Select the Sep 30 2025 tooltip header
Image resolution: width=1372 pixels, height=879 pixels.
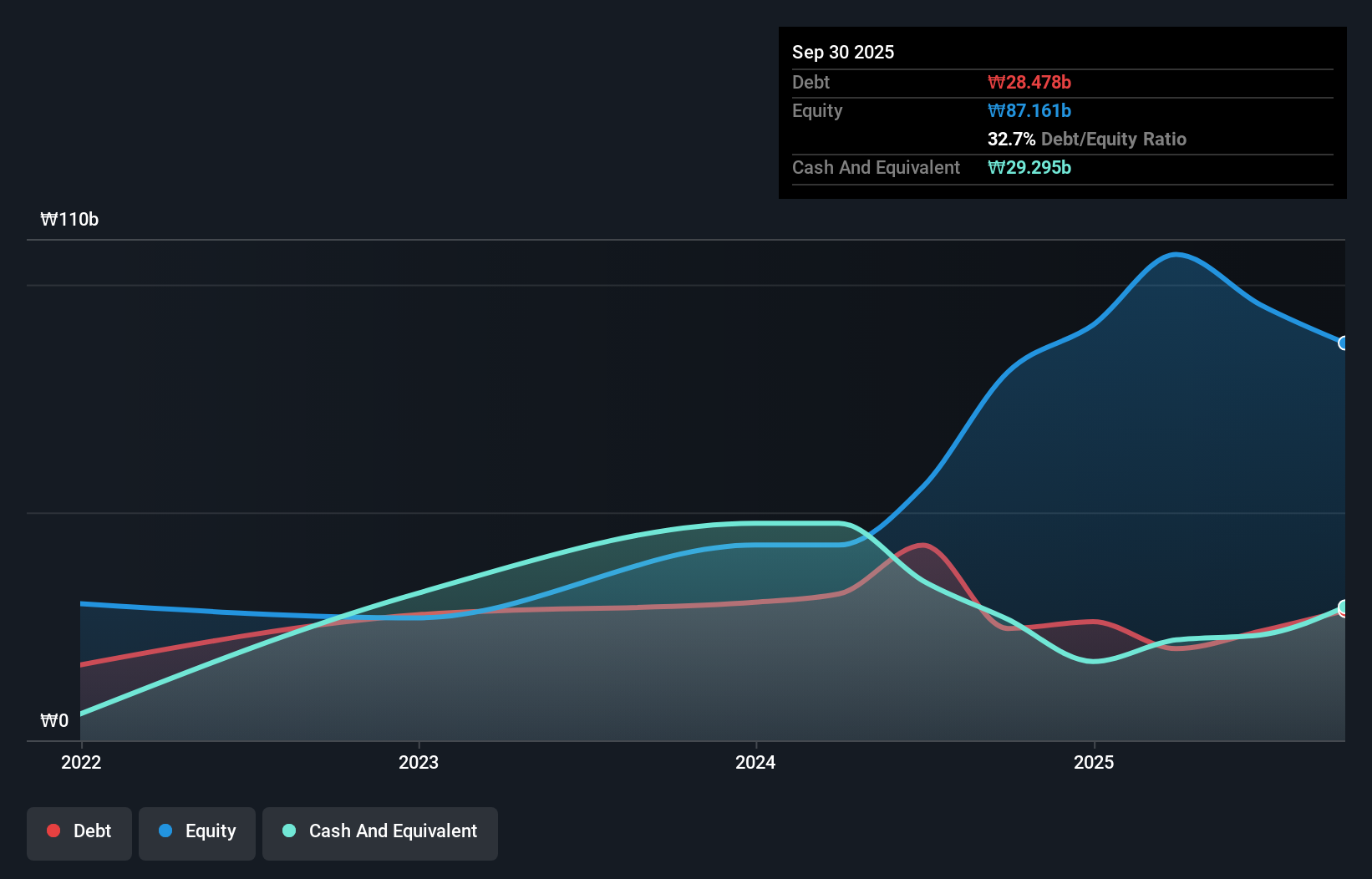click(x=843, y=52)
